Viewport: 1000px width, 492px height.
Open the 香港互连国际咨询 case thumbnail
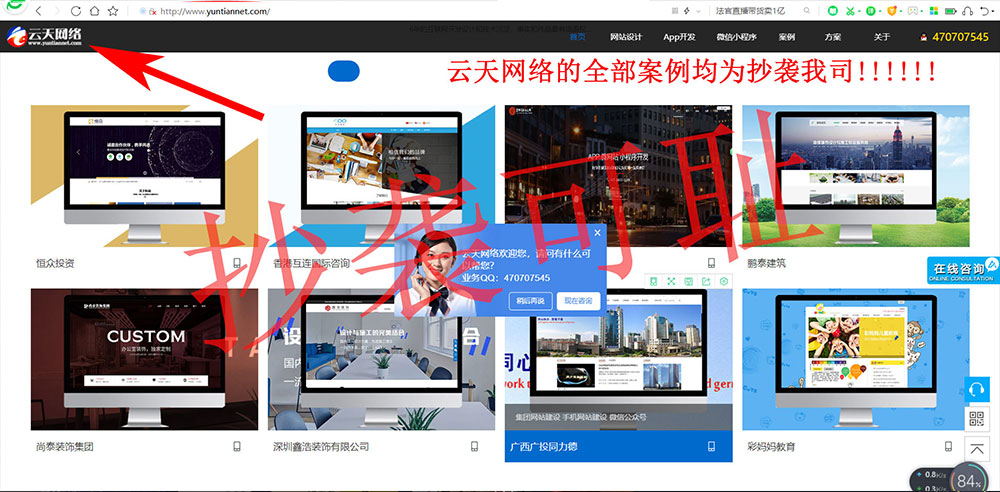coord(381,175)
